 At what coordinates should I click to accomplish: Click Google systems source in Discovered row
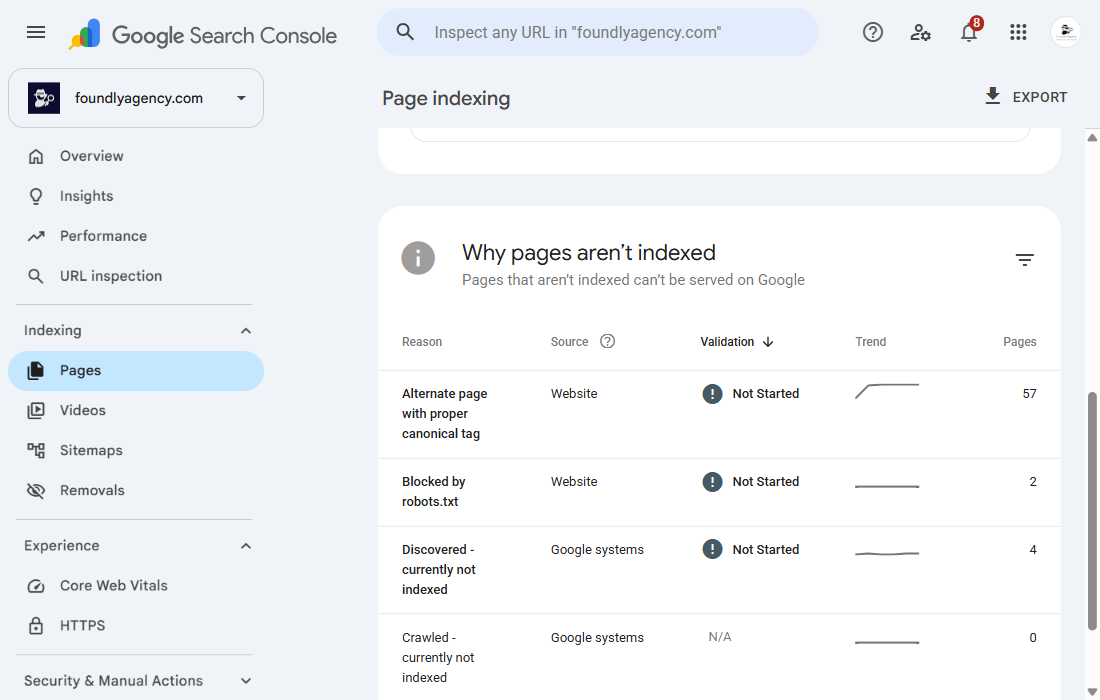coord(597,550)
